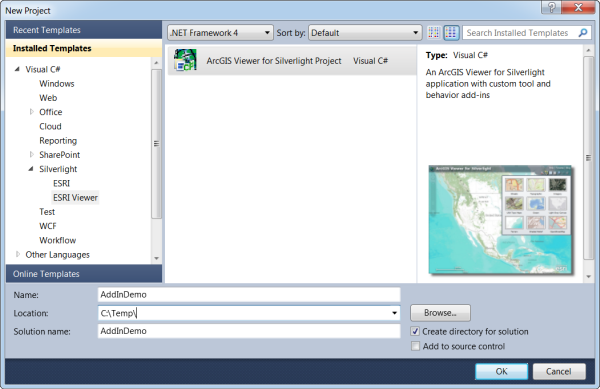
Task: Select the Reporting template category
Action: coord(58,140)
